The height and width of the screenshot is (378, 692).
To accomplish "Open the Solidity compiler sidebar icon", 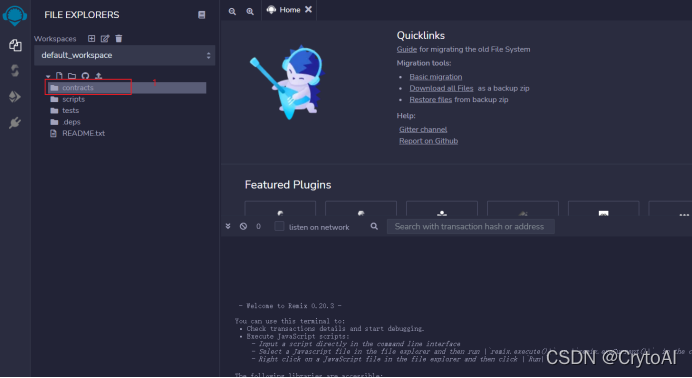I will click(x=15, y=71).
